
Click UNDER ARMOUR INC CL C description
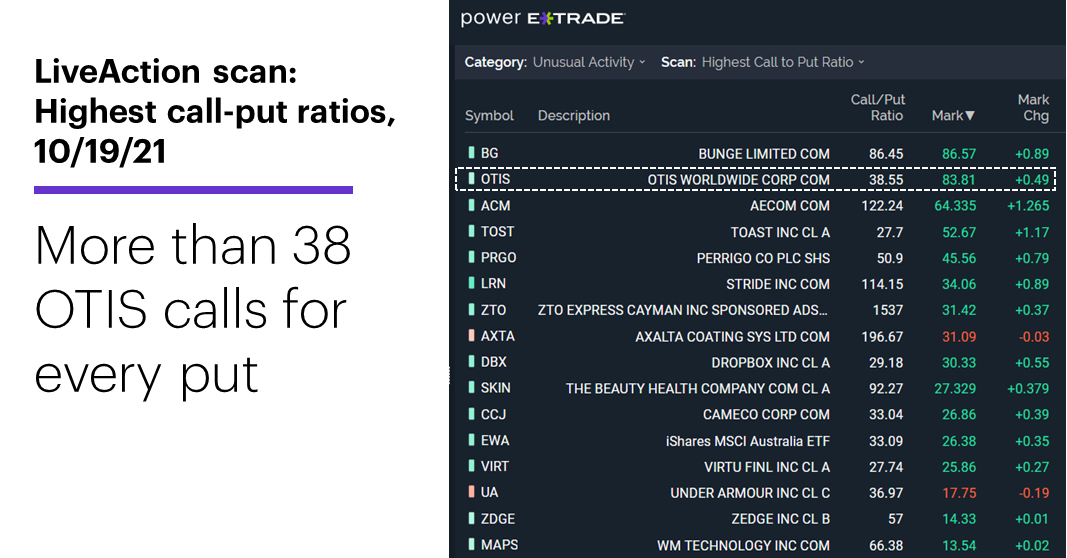click(750, 493)
